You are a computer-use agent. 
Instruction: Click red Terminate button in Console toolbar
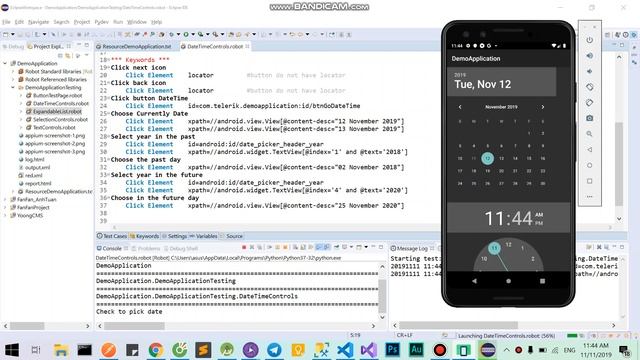tap(244, 247)
